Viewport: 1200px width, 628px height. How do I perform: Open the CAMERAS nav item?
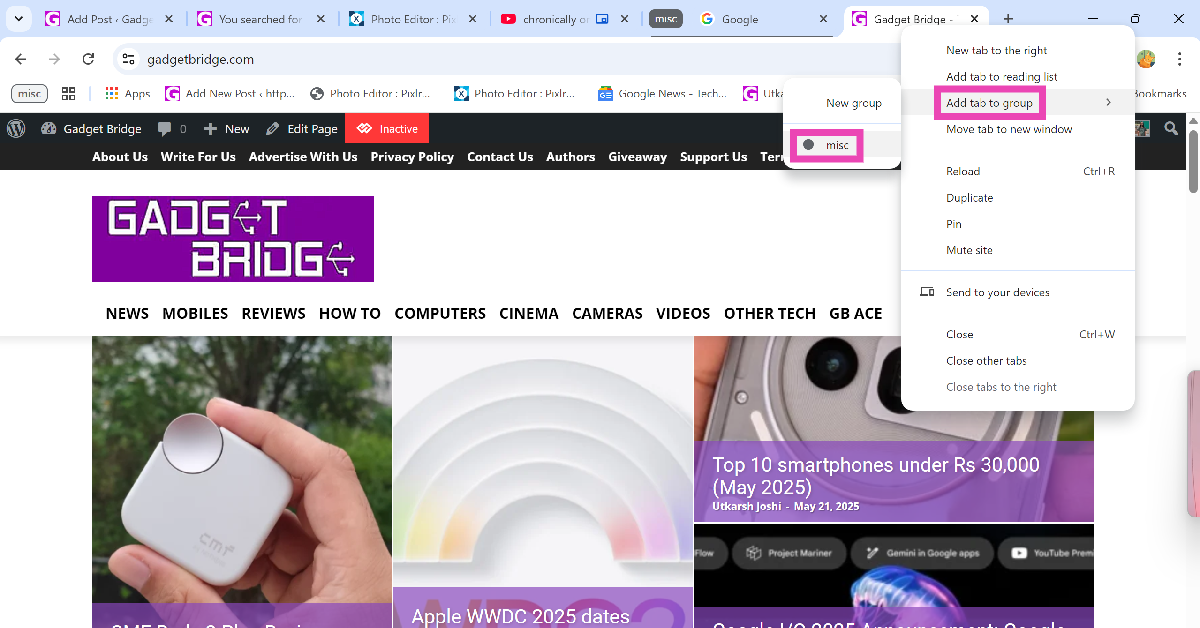pyautogui.click(x=607, y=313)
